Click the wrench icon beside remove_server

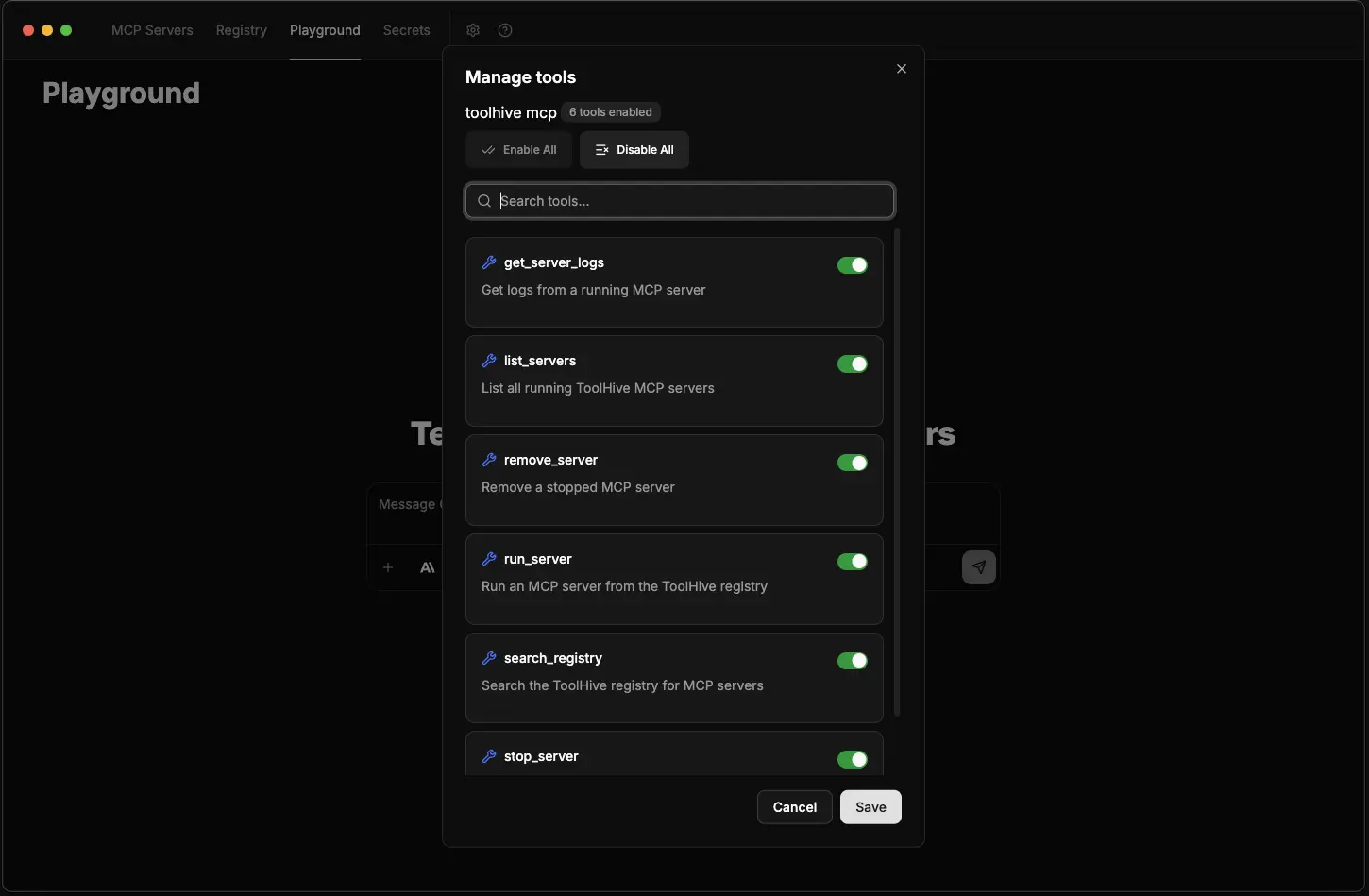point(489,460)
